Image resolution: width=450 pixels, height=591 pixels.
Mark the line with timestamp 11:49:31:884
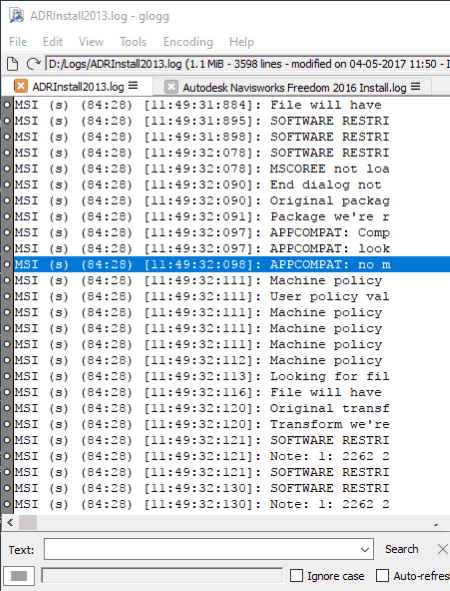pyautogui.click(x=7, y=105)
